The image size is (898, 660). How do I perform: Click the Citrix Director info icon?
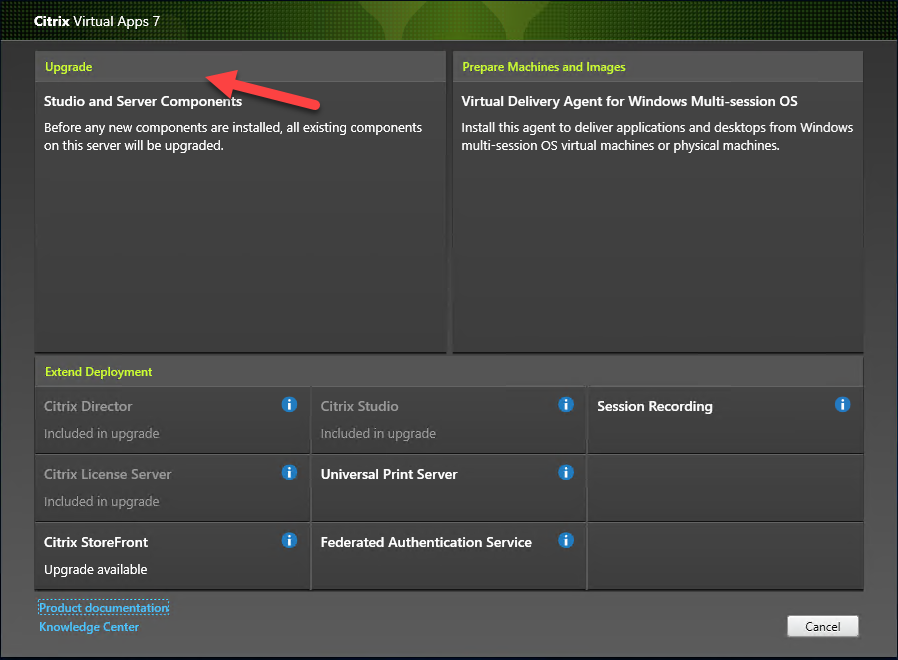289,404
